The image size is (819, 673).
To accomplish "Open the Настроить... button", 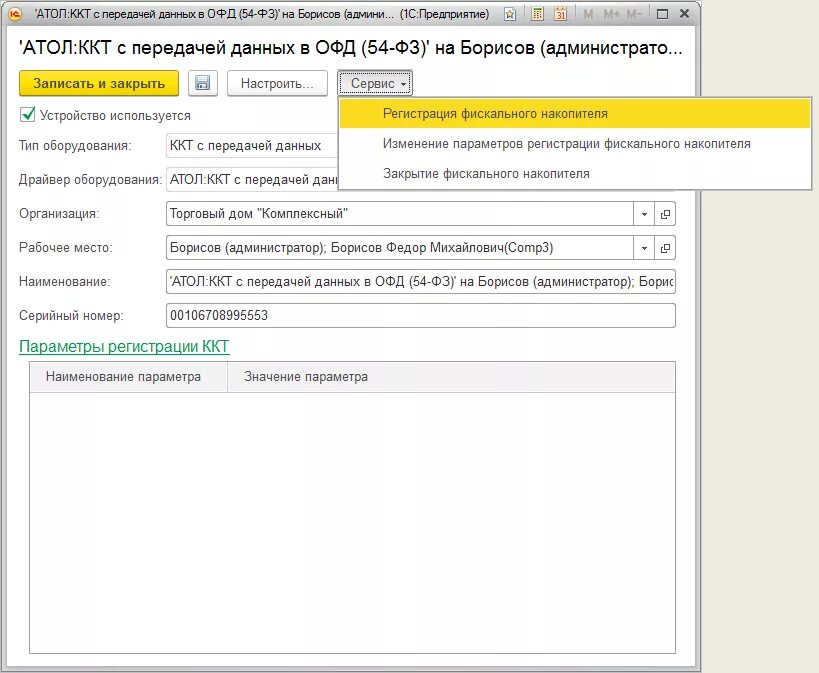I will coord(277,84).
